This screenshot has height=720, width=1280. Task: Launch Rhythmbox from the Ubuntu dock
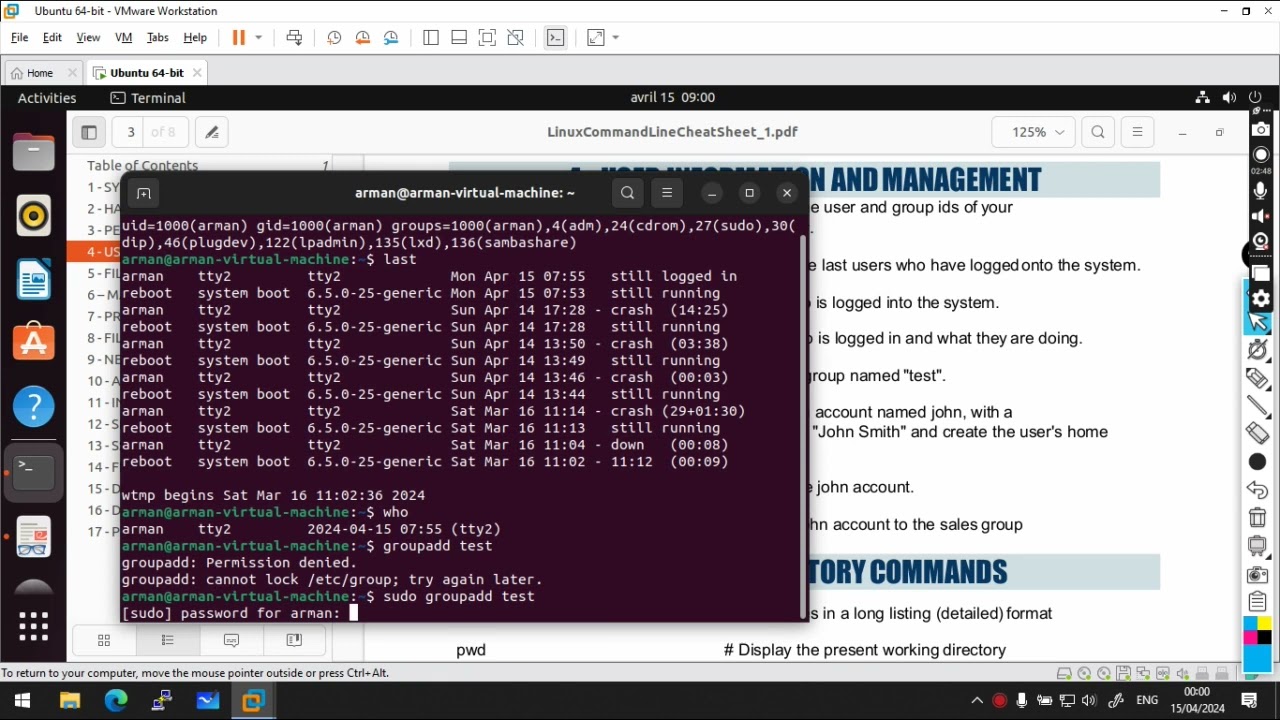click(x=34, y=216)
